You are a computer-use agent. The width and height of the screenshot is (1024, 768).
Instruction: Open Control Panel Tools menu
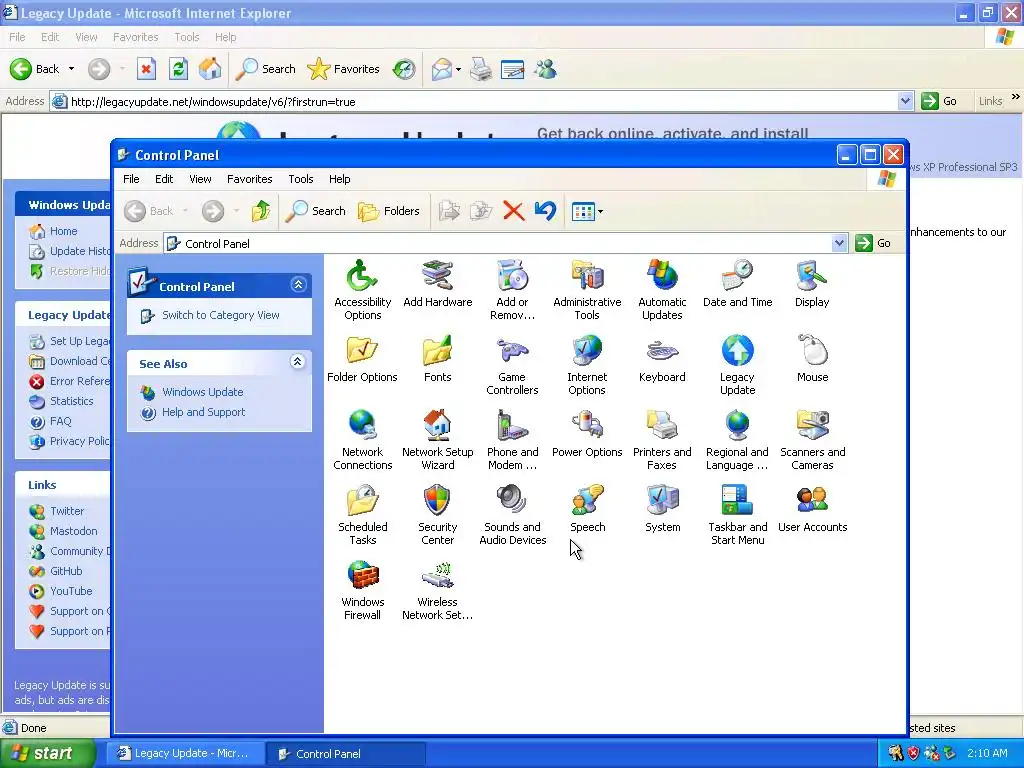tap(300, 179)
